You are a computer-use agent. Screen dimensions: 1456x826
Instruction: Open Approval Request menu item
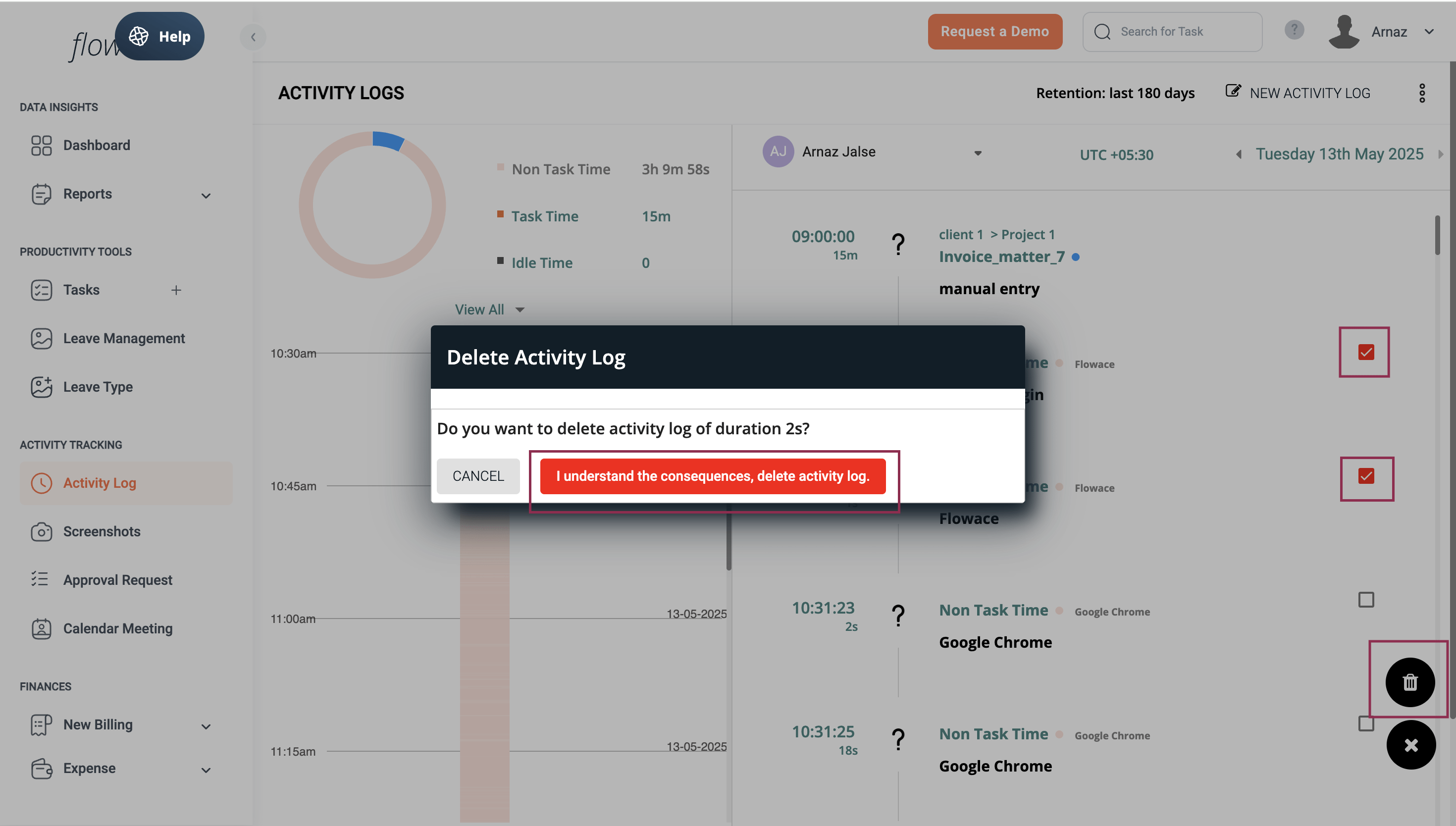117,580
